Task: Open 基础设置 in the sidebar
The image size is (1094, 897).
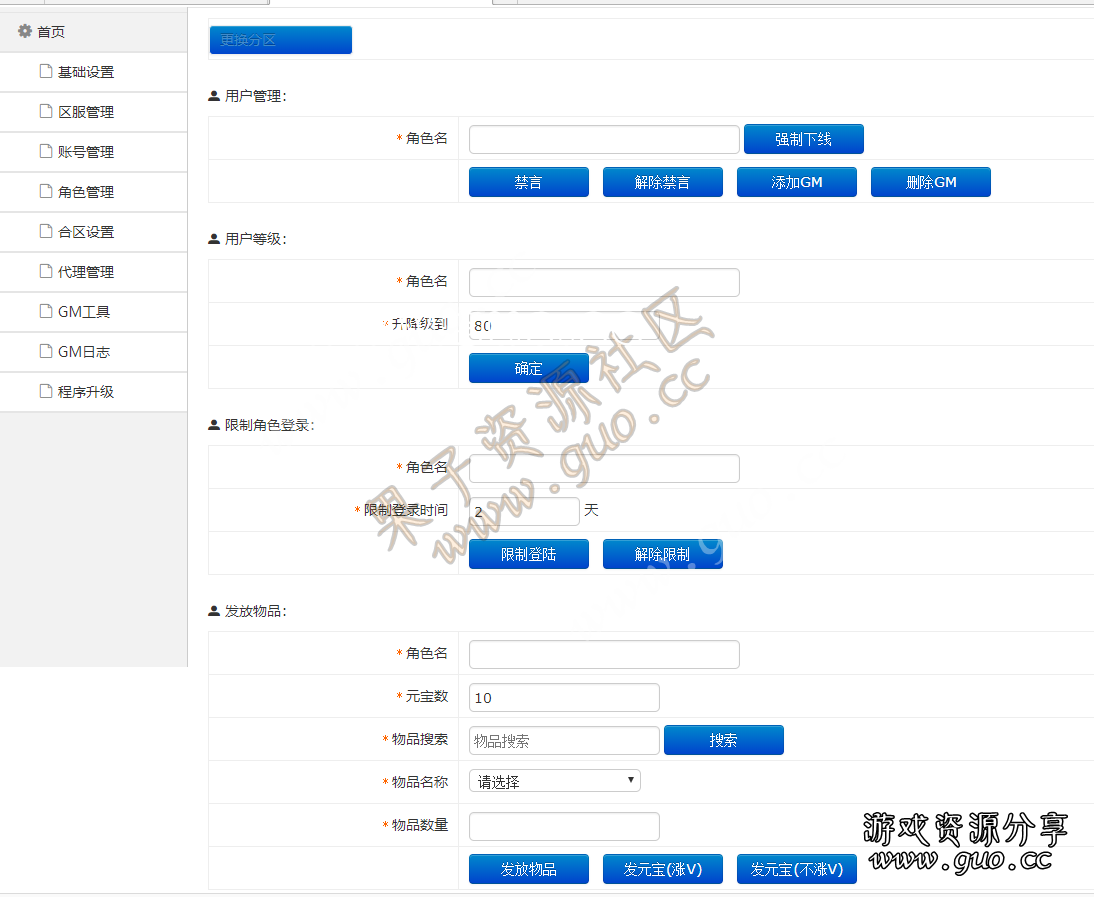Action: click(85, 72)
